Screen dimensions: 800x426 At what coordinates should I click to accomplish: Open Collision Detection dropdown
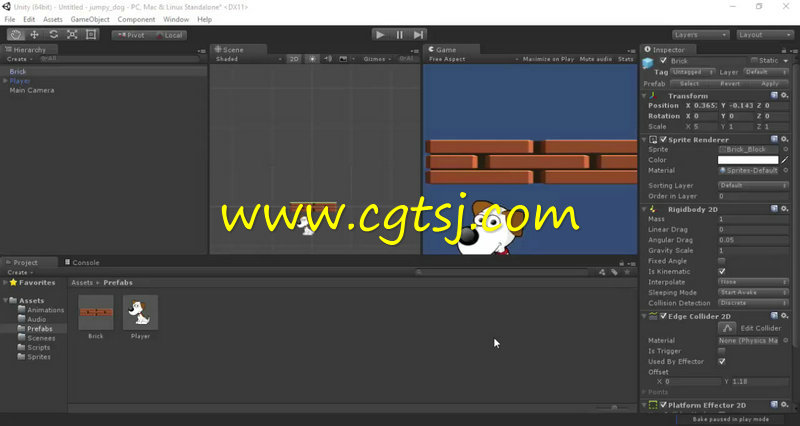point(753,303)
